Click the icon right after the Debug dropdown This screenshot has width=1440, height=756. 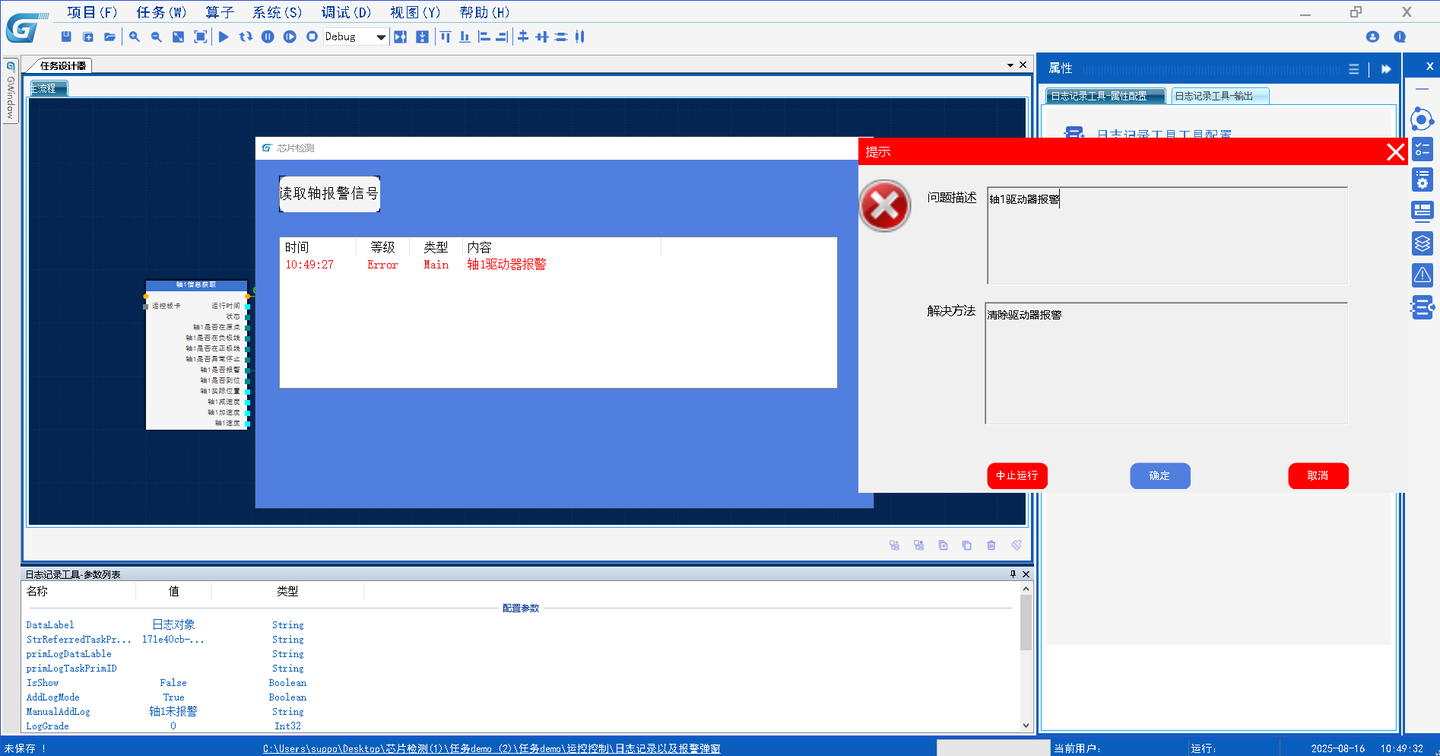pos(400,37)
